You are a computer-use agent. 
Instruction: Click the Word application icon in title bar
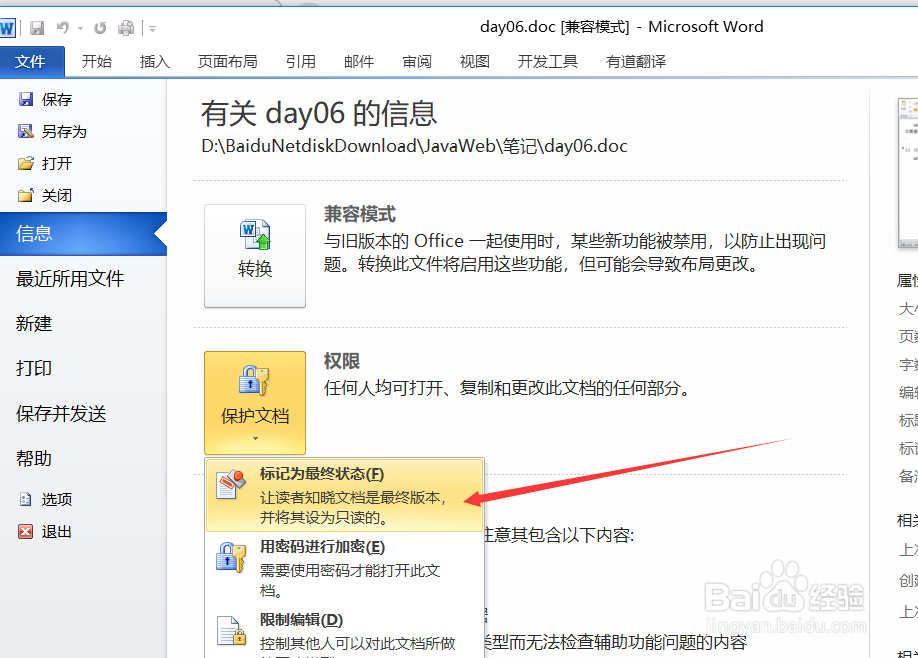(8, 28)
